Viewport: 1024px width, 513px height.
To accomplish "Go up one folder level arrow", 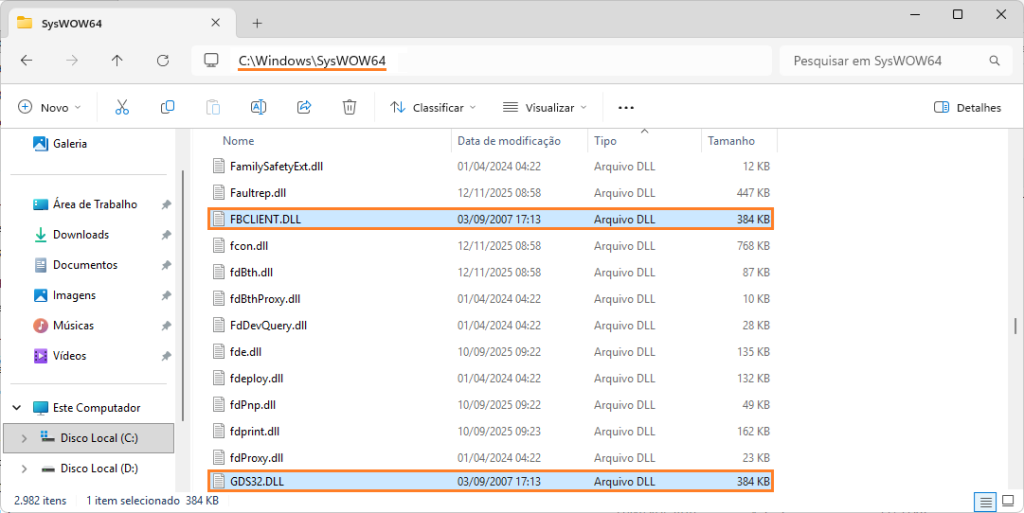I will tap(117, 61).
